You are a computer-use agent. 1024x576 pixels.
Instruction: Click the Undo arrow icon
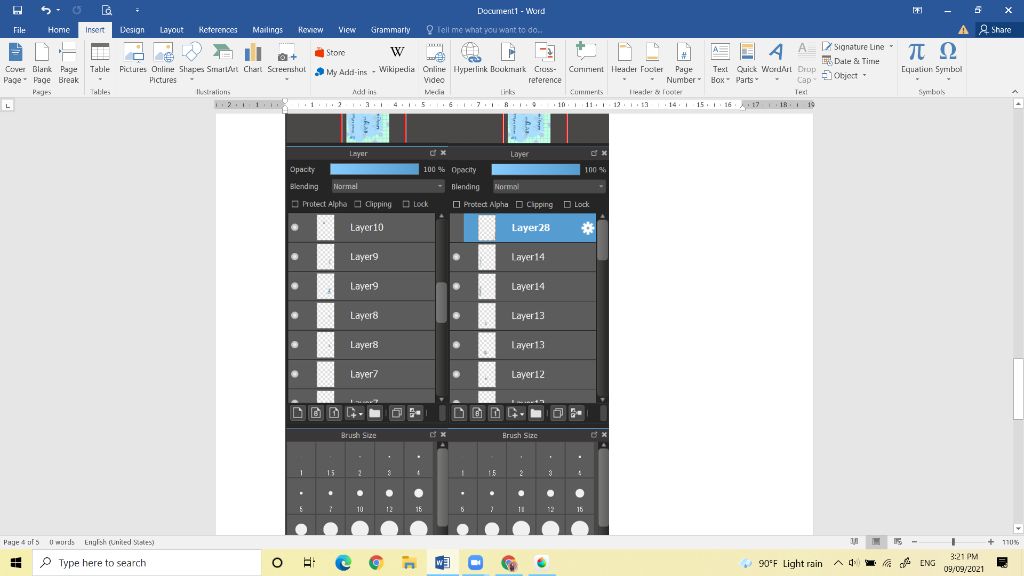[x=45, y=10]
